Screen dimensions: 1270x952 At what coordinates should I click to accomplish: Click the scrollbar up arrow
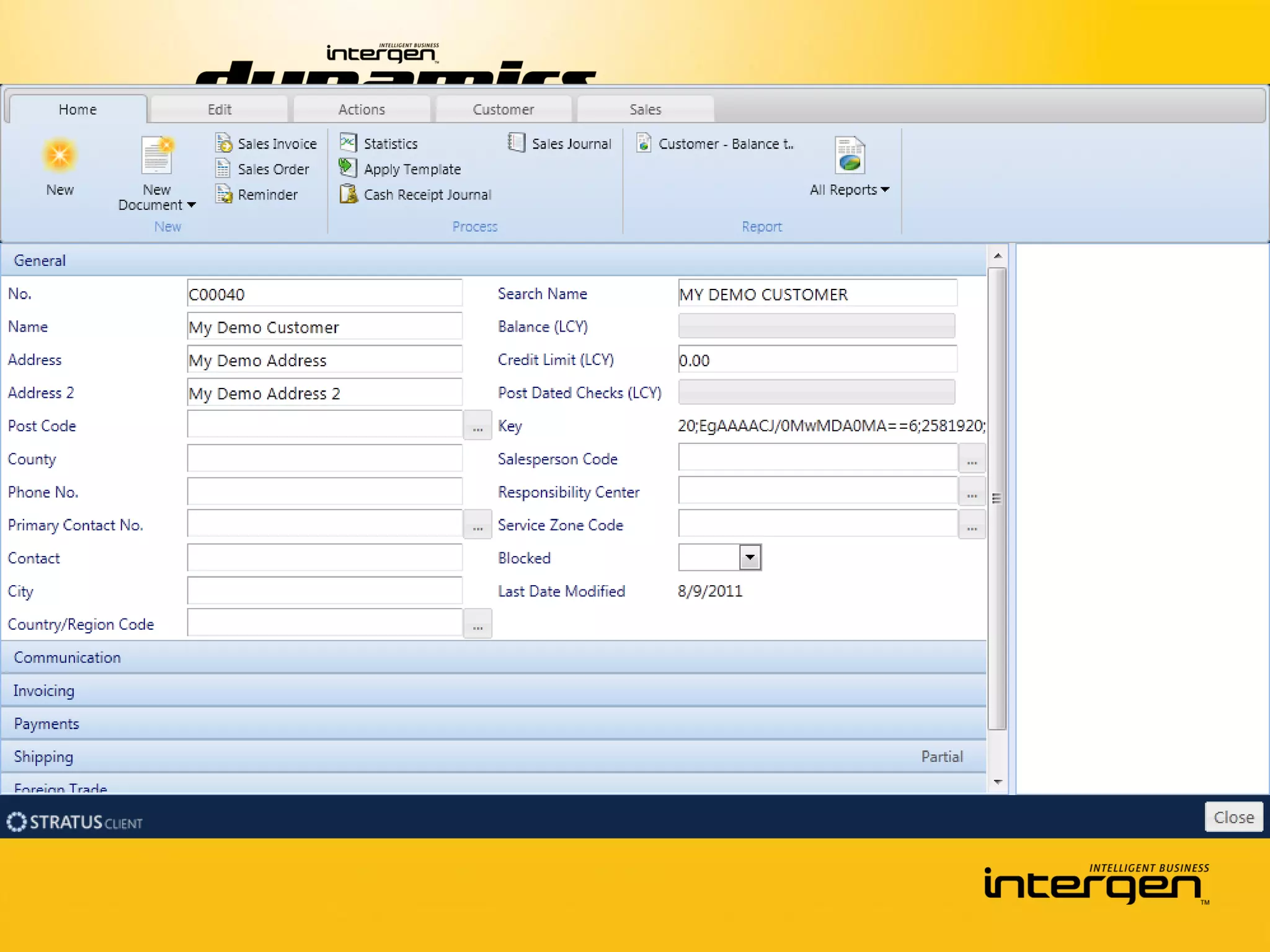point(998,255)
